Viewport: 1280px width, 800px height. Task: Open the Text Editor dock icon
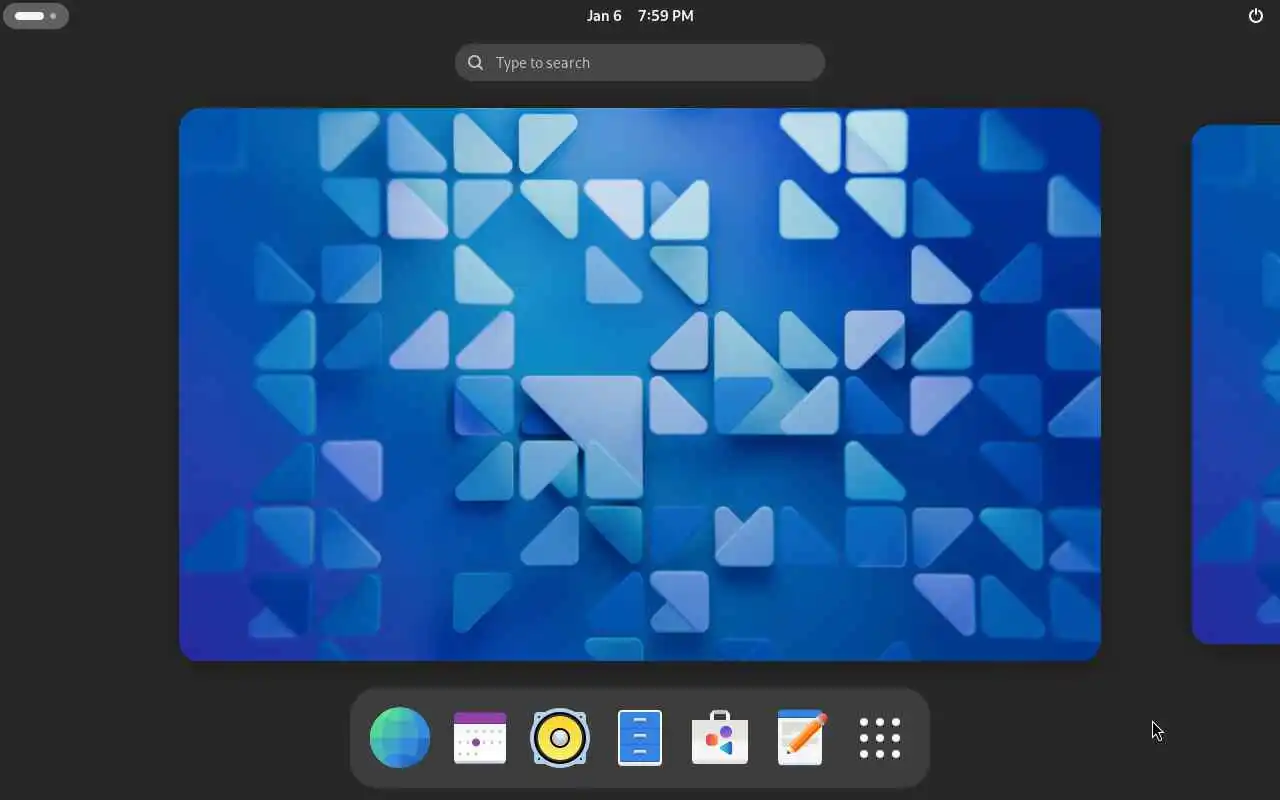(x=801, y=738)
